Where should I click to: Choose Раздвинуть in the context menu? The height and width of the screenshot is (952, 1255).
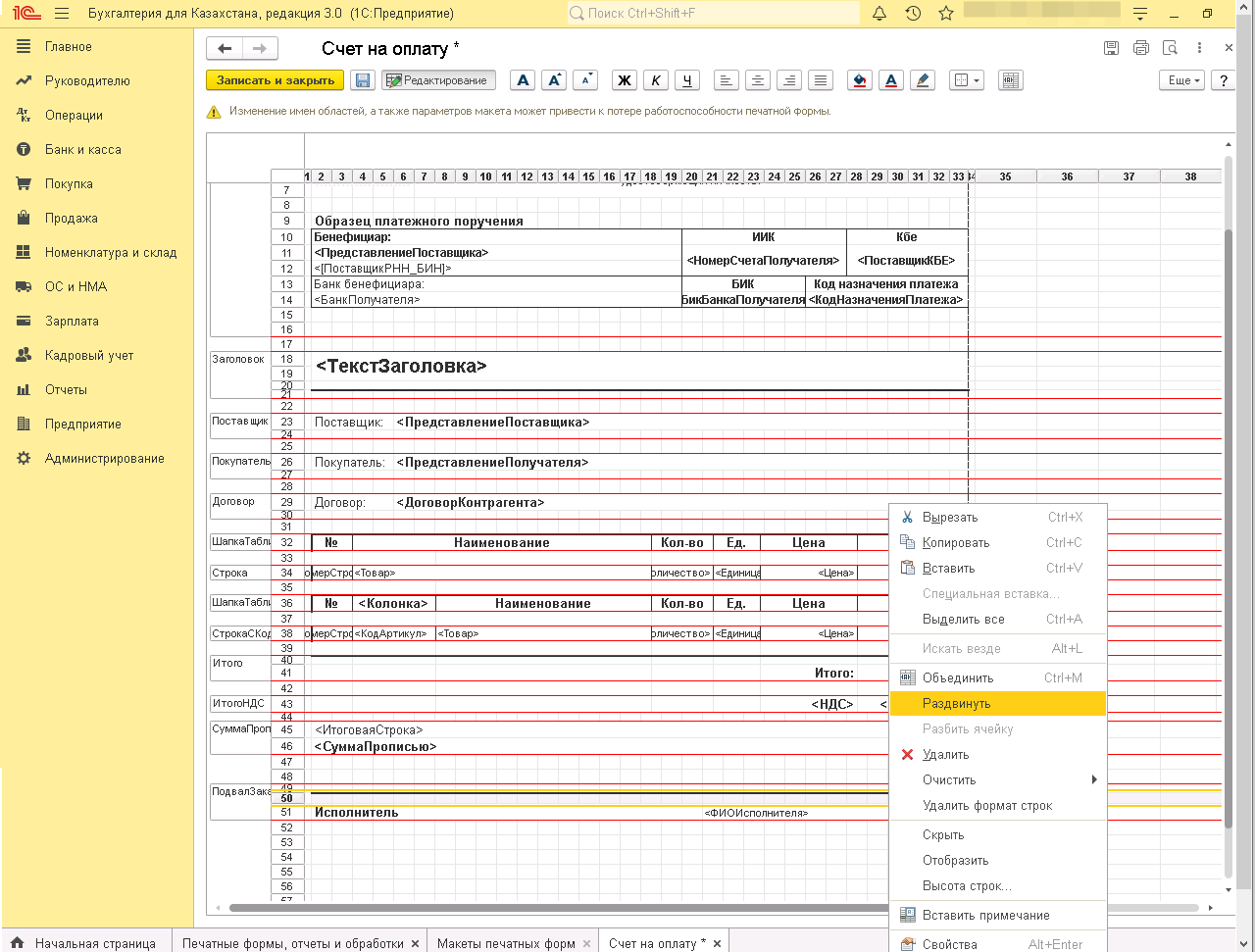[x=998, y=703]
